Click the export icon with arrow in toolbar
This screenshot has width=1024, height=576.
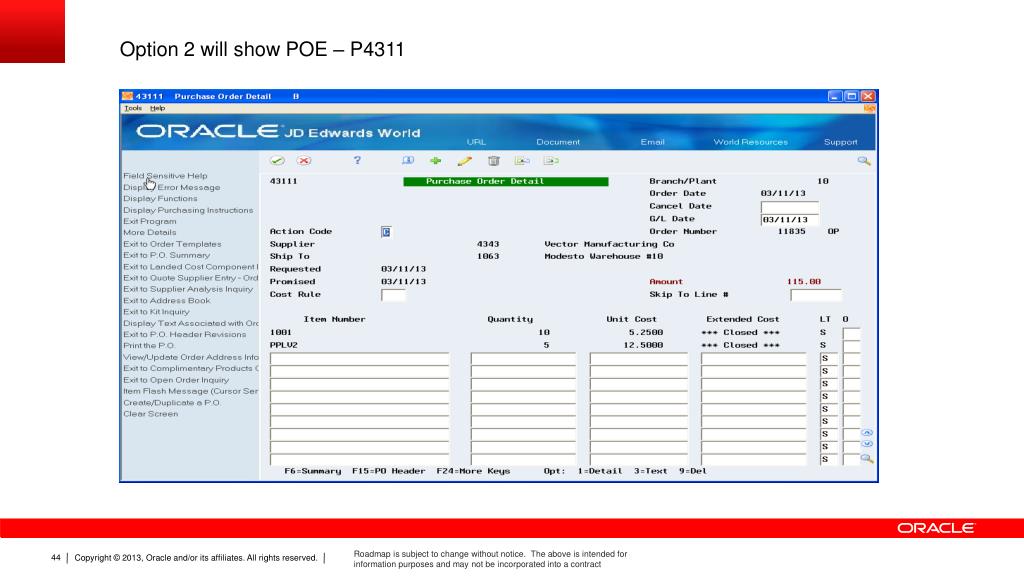pyautogui.click(x=551, y=161)
